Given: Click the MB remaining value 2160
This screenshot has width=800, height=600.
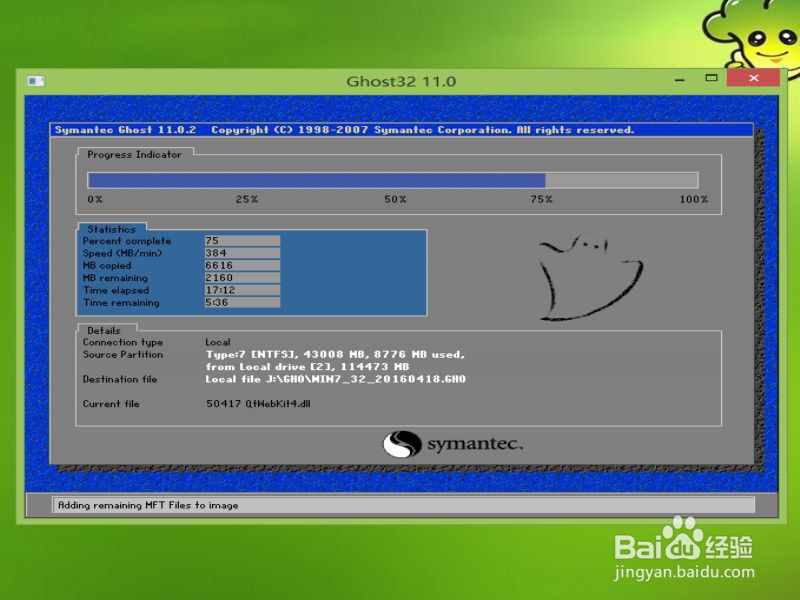Looking at the screenshot, I should pyautogui.click(x=242, y=278).
